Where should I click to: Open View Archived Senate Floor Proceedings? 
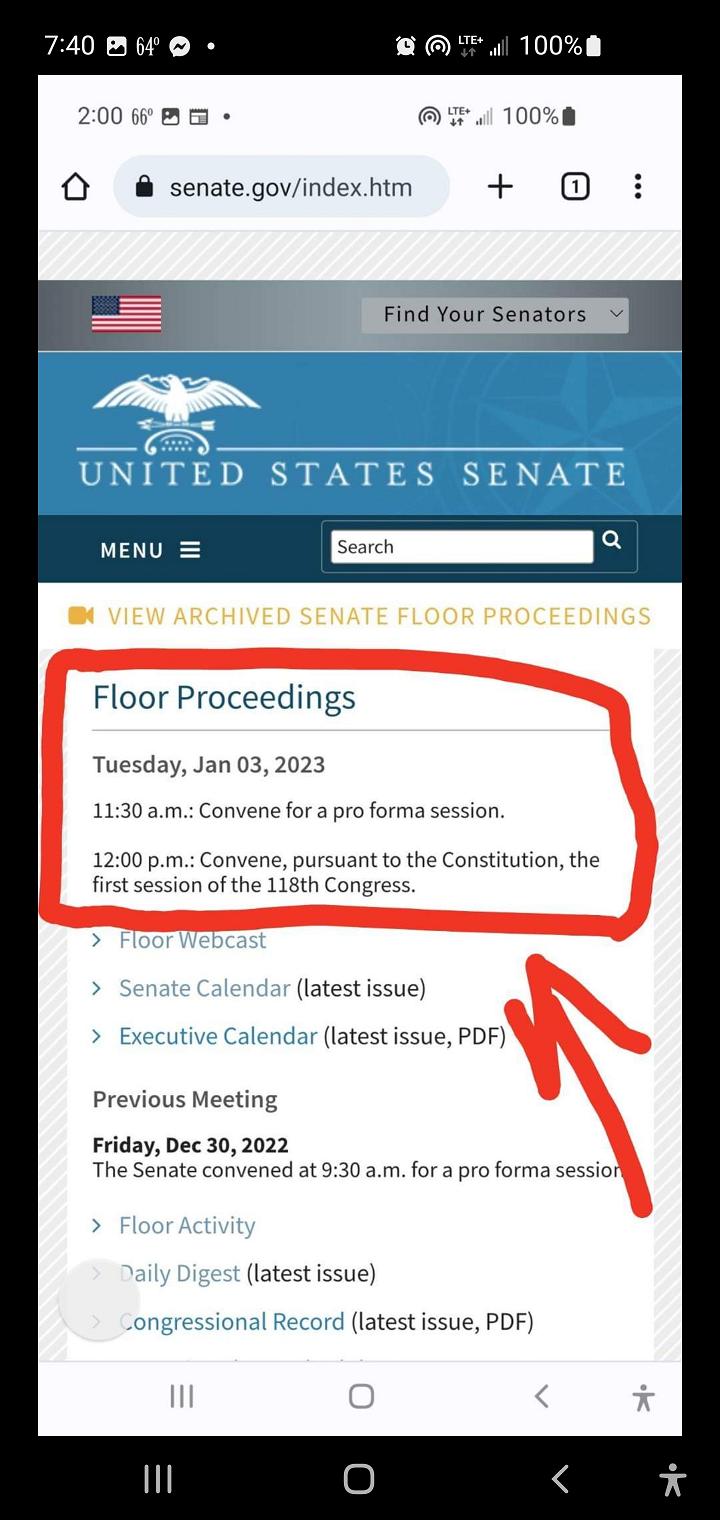378,616
